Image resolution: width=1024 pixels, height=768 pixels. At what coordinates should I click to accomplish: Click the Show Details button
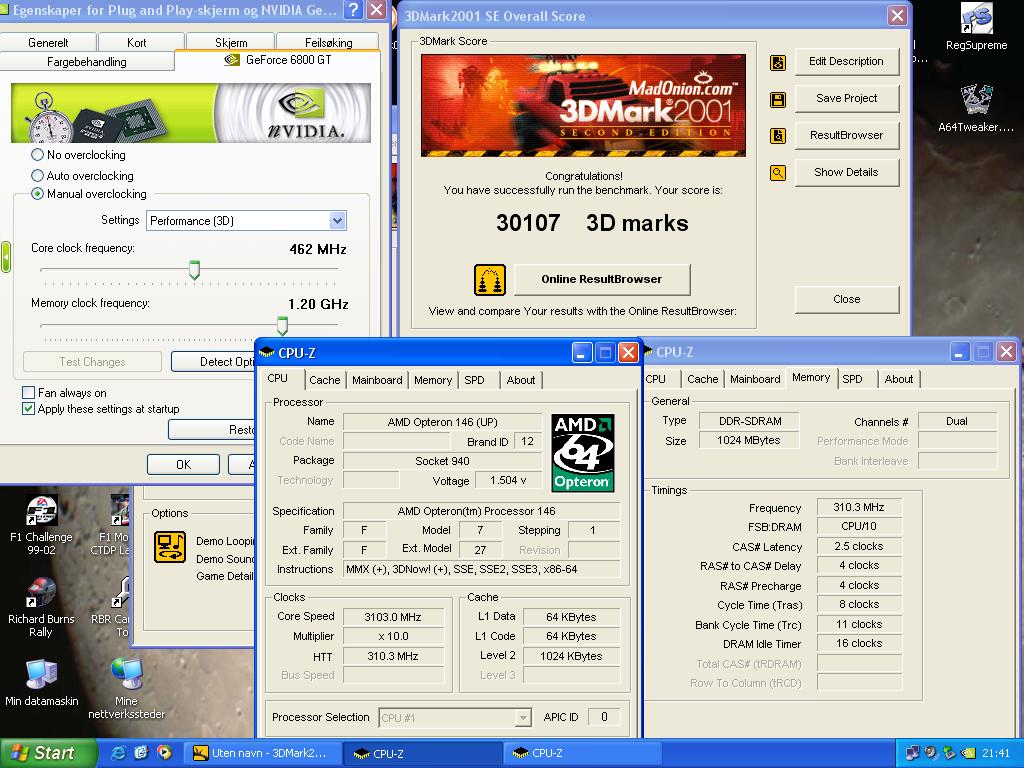pos(846,172)
